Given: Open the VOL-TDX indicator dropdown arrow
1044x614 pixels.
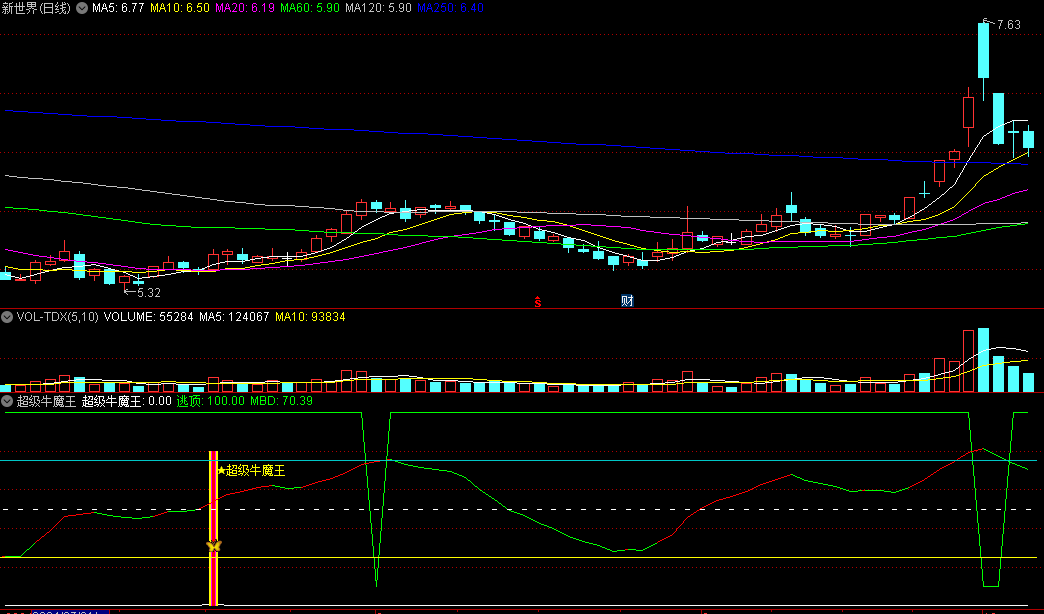Looking at the screenshot, I should pos(7,317).
